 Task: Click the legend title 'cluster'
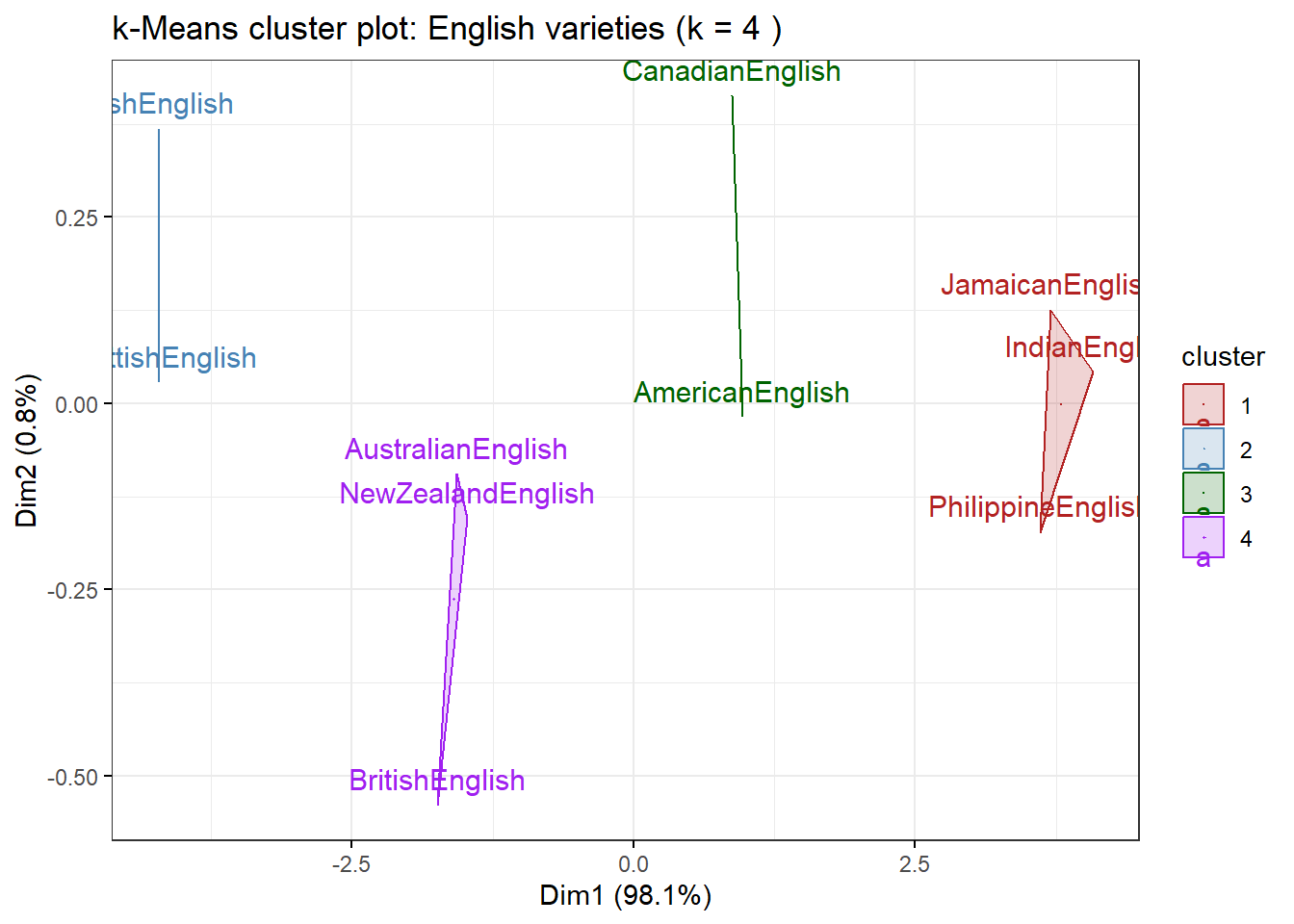click(1223, 357)
